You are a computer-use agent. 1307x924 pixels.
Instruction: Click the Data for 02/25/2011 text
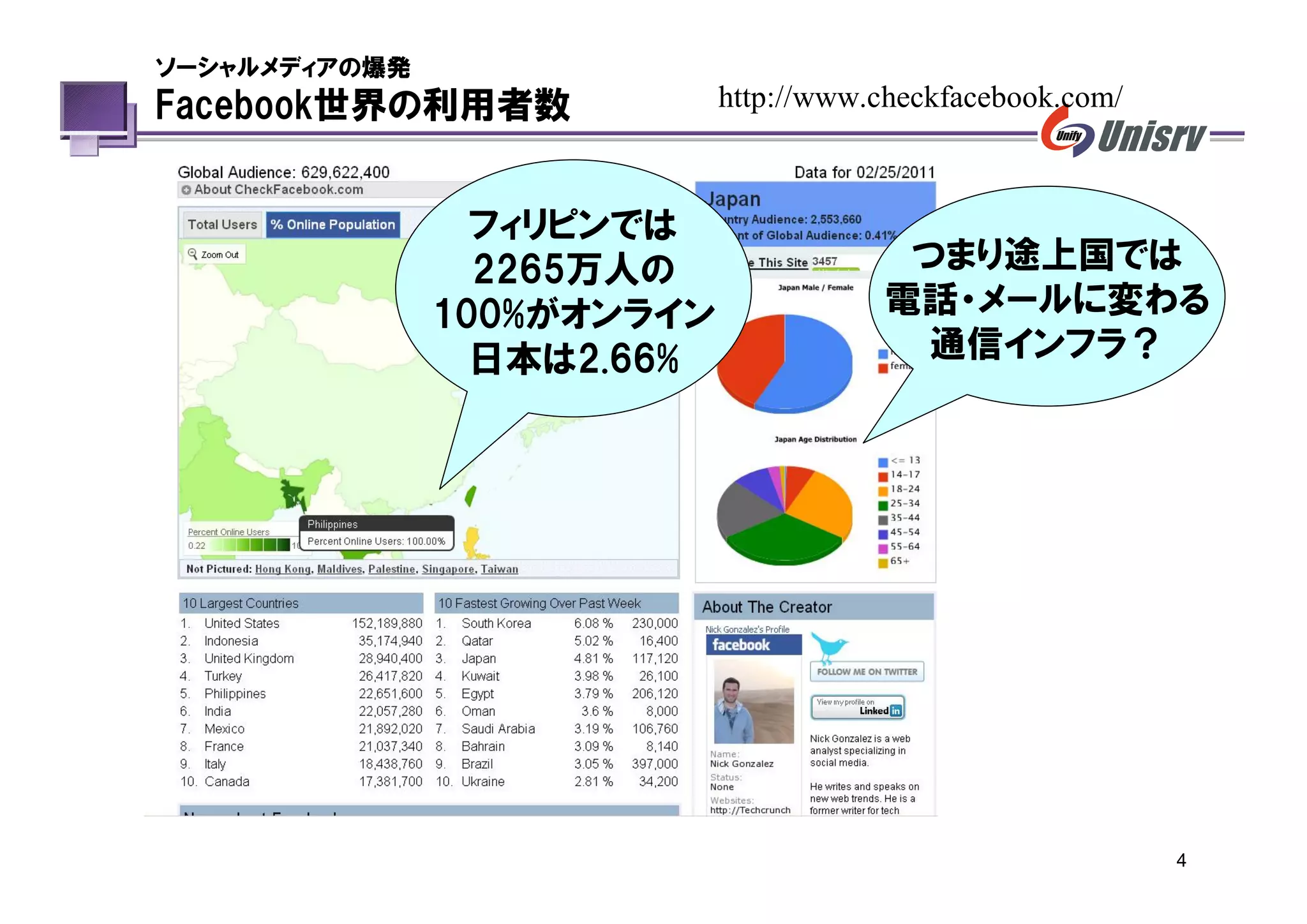pos(864,172)
